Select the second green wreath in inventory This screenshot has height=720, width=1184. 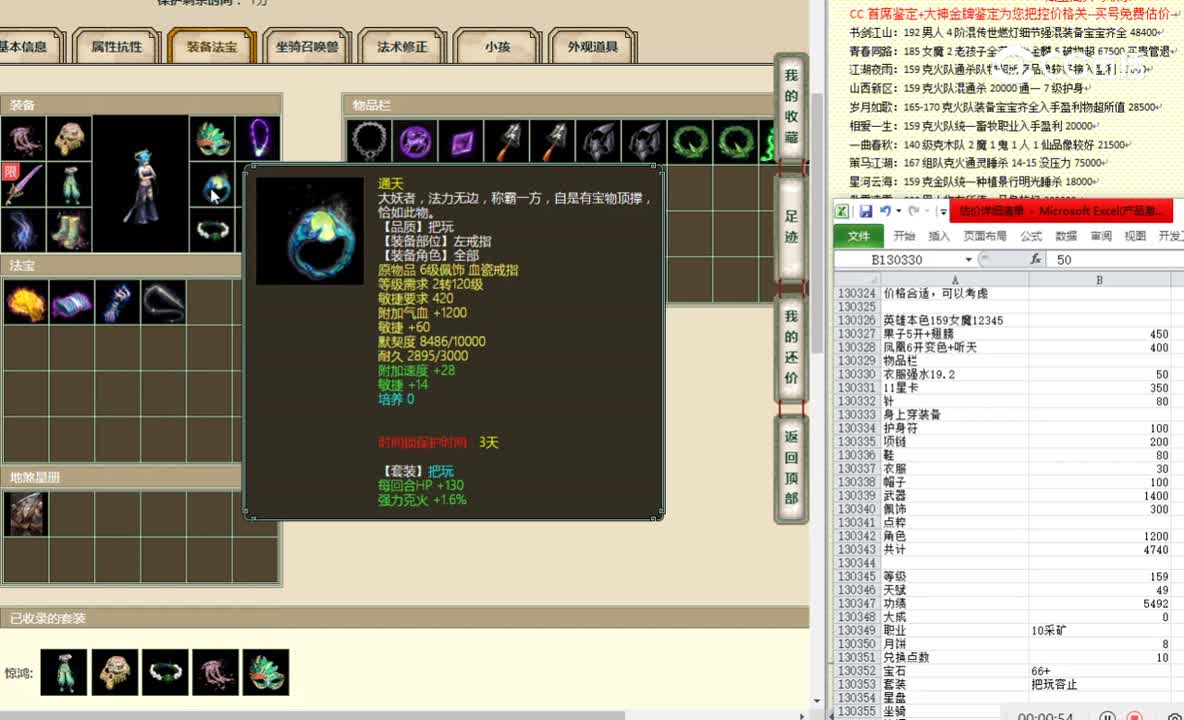tap(736, 141)
